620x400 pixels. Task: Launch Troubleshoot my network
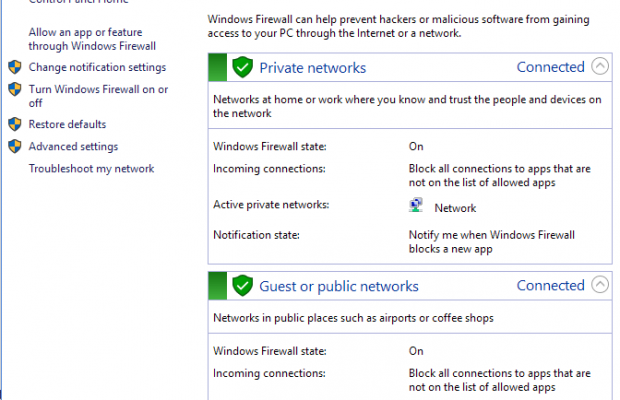pos(91,169)
